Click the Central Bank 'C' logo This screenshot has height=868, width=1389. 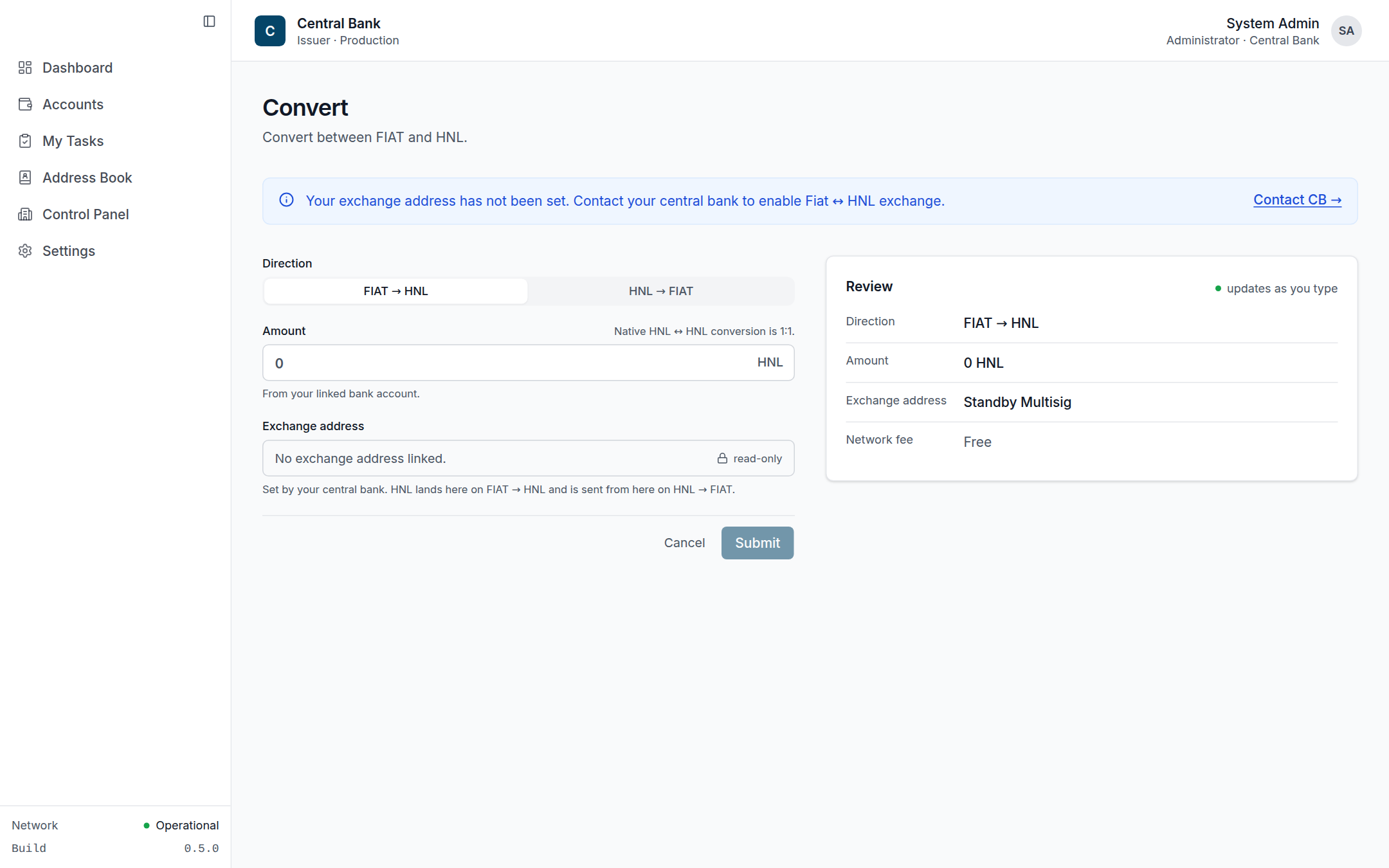click(x=270, y=31)
